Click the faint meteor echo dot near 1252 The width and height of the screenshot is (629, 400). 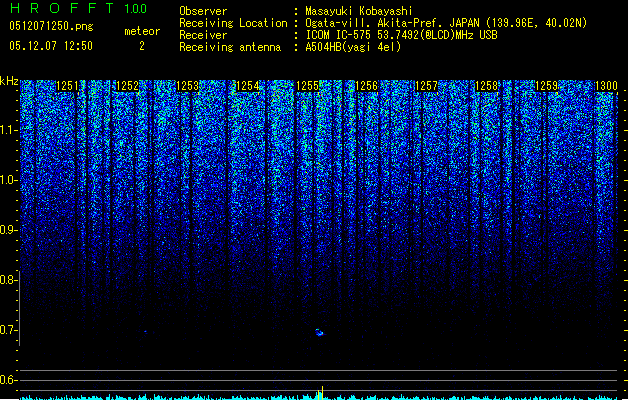click(x=146, y=332)
